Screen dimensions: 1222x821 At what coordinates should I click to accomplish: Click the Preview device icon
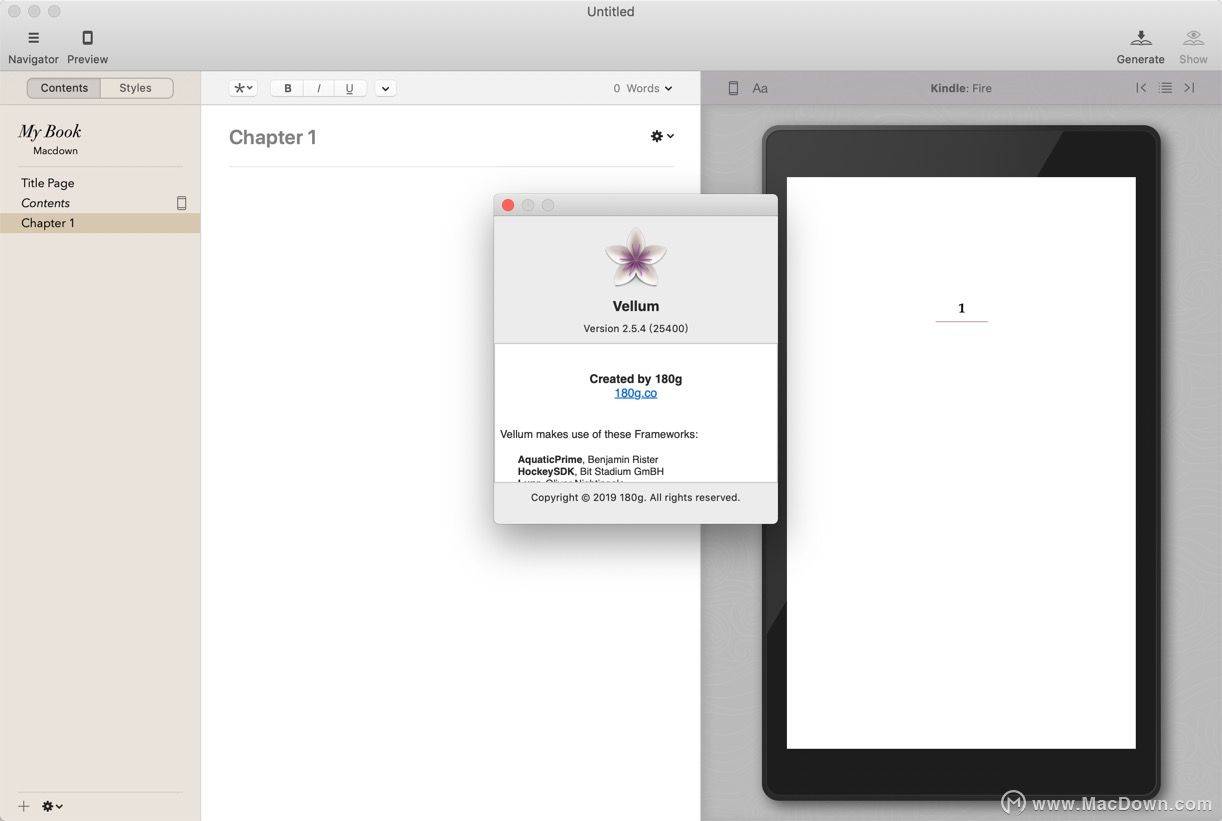tap(87, 38)
